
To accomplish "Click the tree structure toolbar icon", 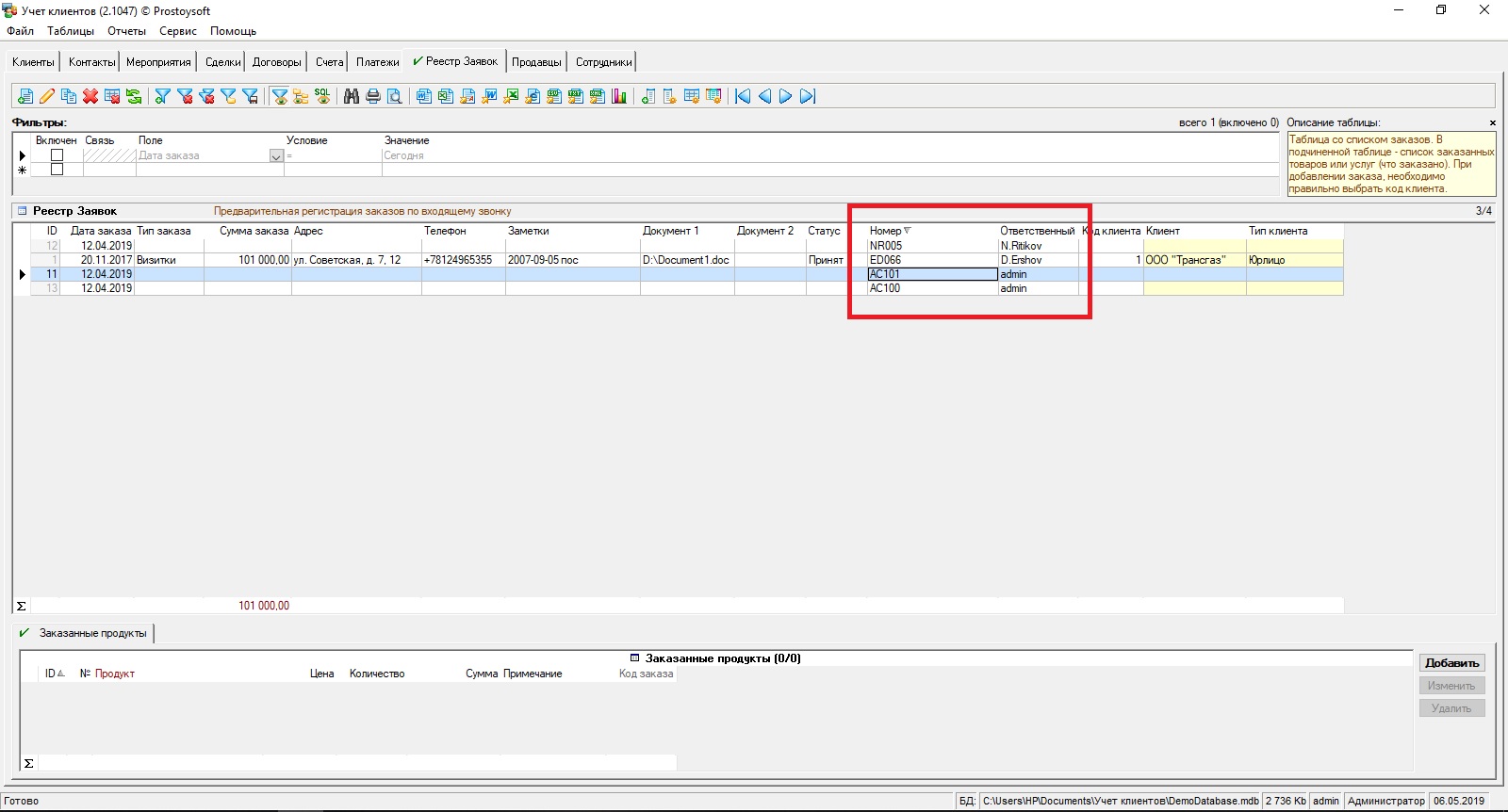I will 301,96.
